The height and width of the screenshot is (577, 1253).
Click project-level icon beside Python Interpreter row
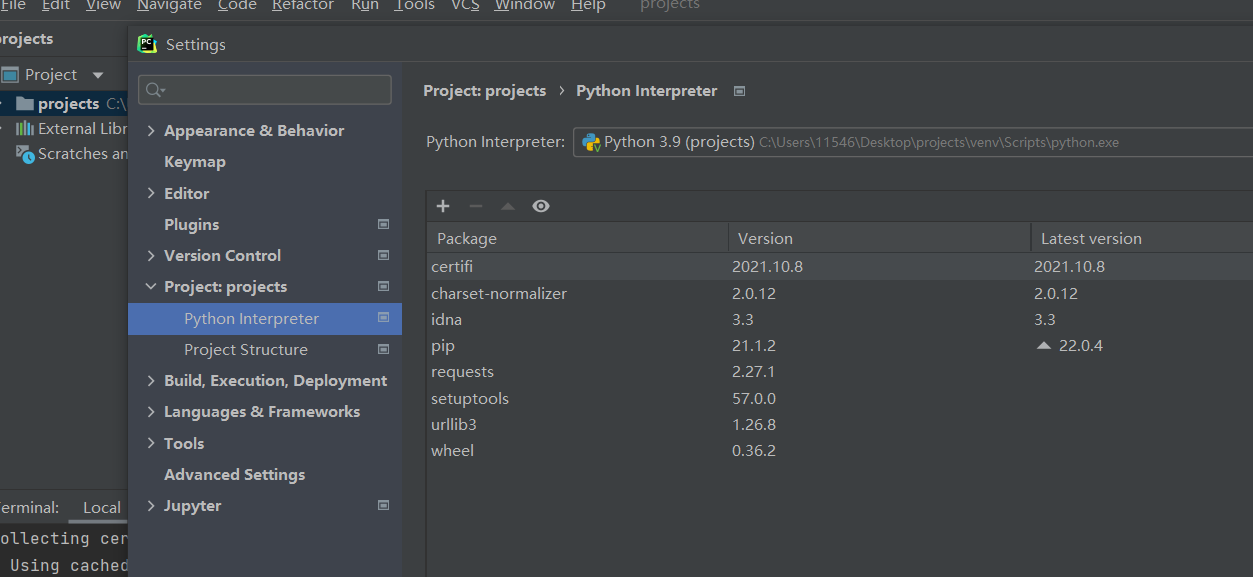383,318
